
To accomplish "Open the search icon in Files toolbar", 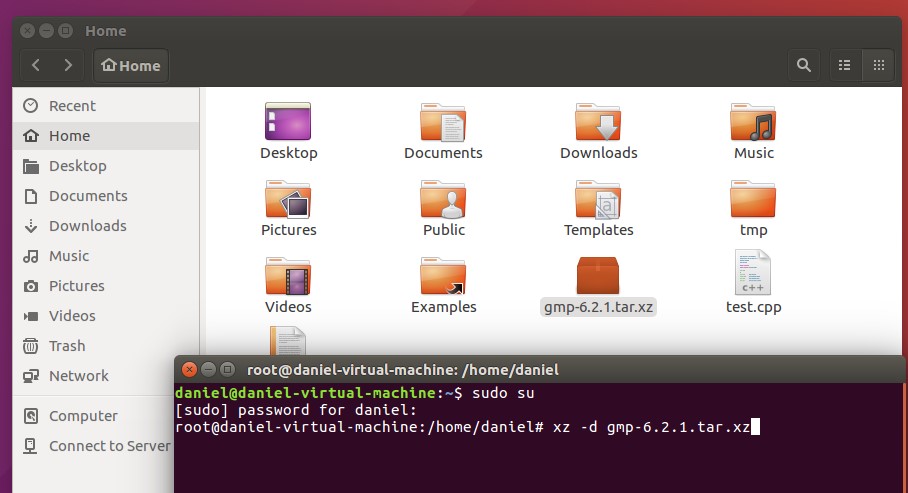I will [803, 65].
